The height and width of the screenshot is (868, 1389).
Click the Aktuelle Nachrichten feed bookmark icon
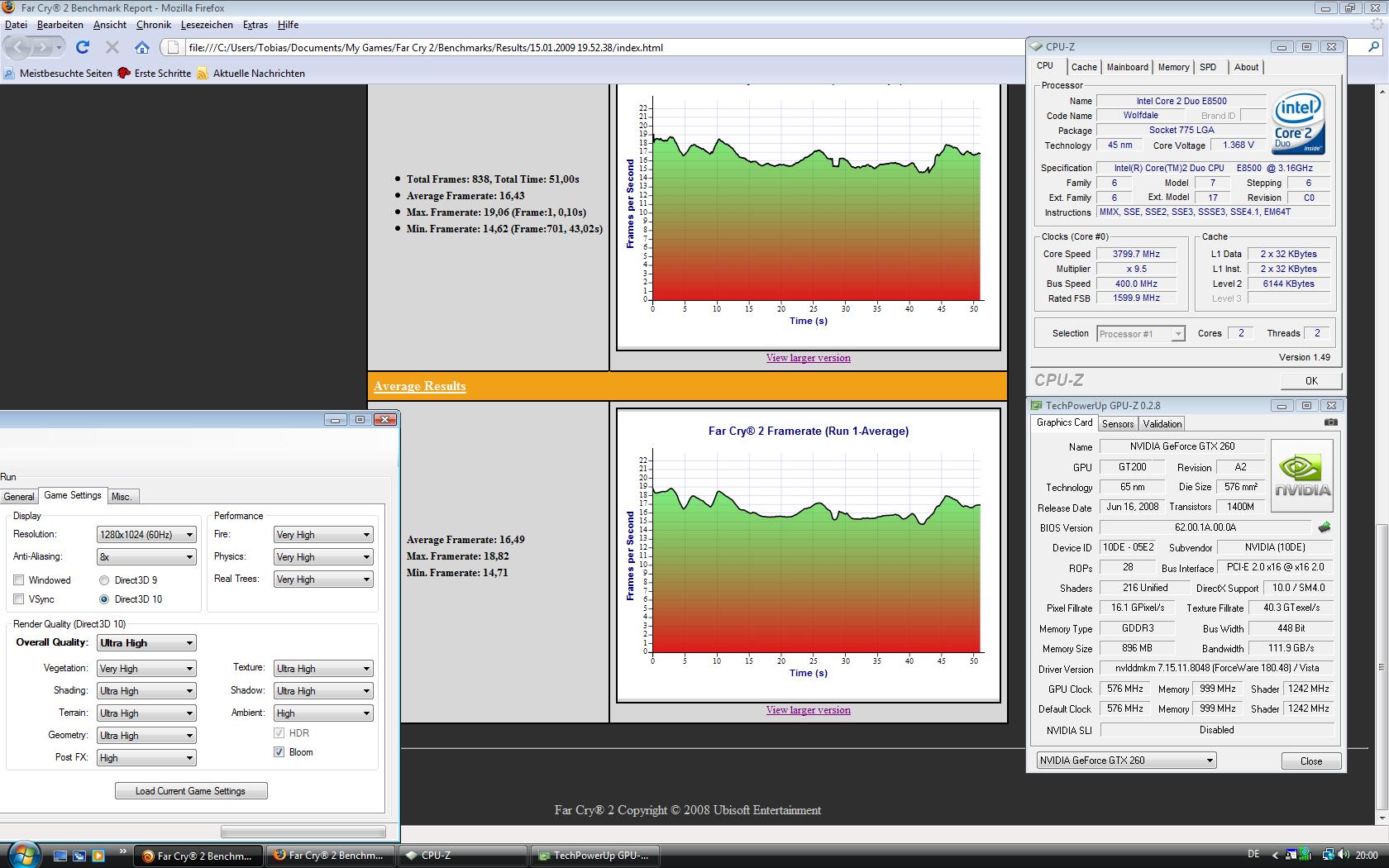click(x=203, y=74)
